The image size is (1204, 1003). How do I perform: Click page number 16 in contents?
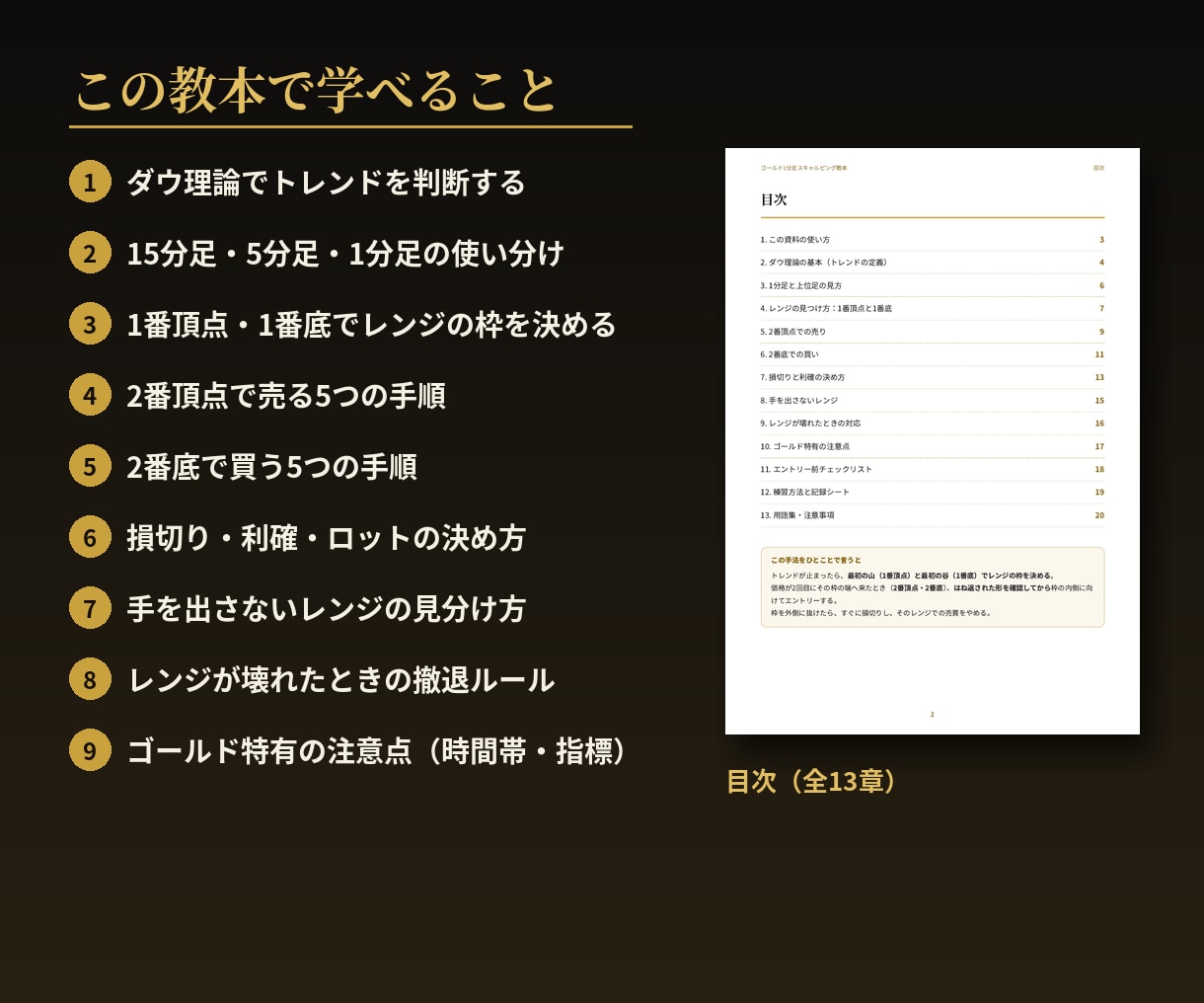[1099, 424]
